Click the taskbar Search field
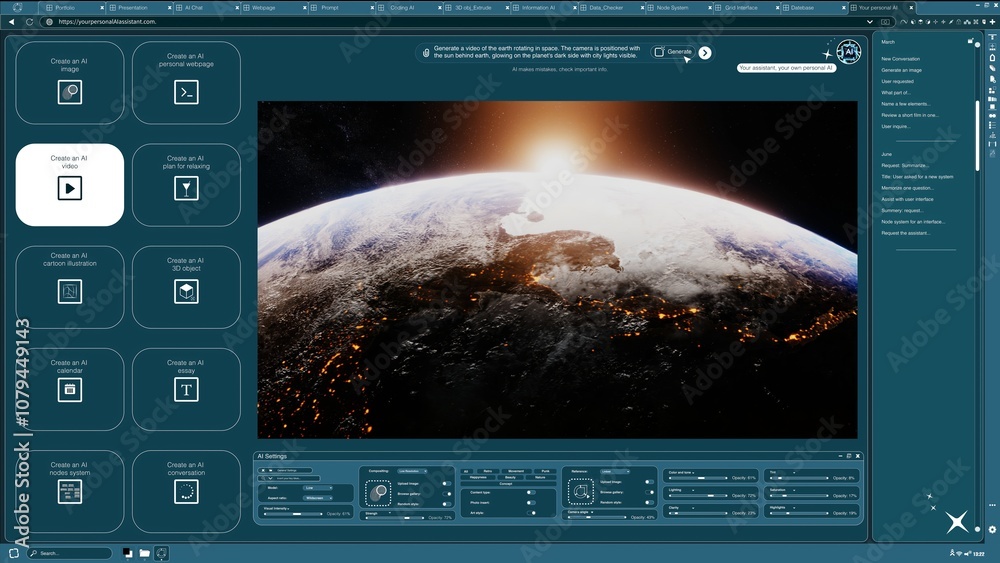This screenshot has width=1000, height=563. pos(70,553)
